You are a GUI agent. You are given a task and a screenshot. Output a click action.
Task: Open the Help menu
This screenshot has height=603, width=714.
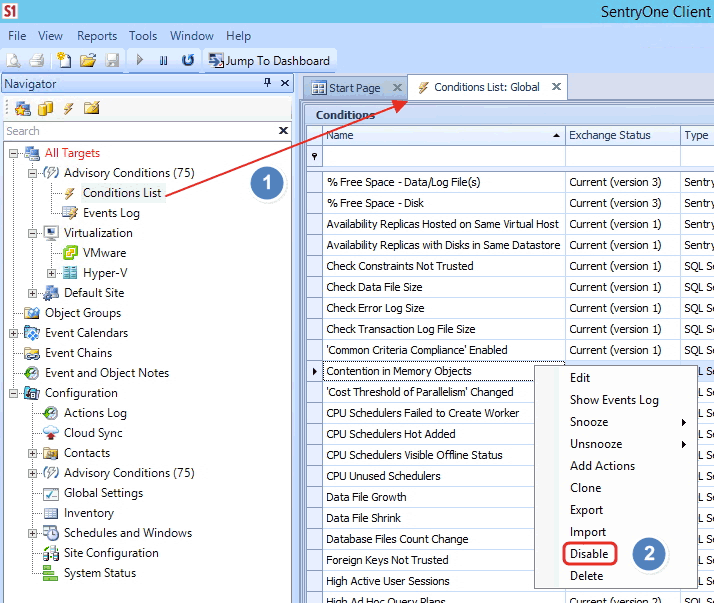coord(238,36)
